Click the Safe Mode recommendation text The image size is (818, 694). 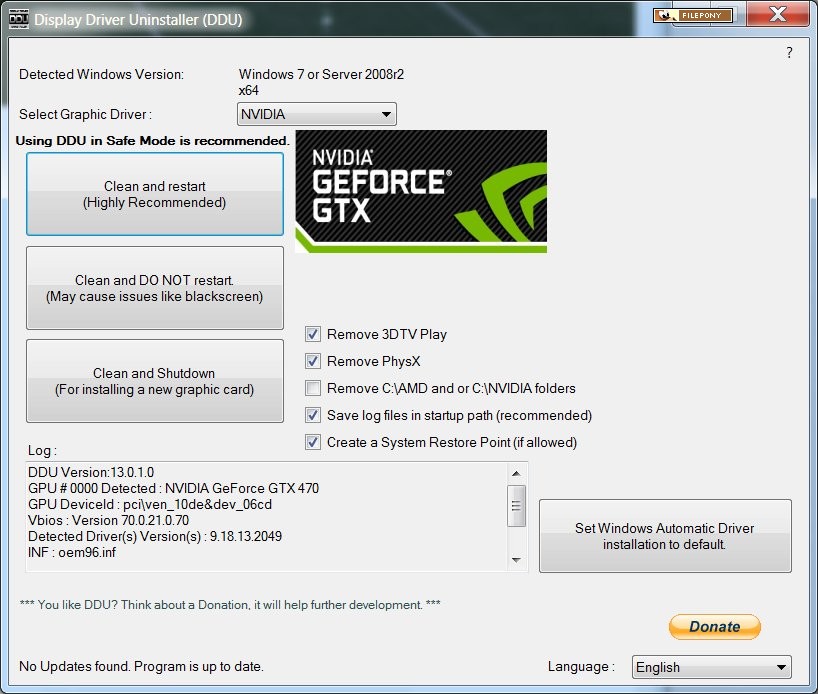click(152, 141)
